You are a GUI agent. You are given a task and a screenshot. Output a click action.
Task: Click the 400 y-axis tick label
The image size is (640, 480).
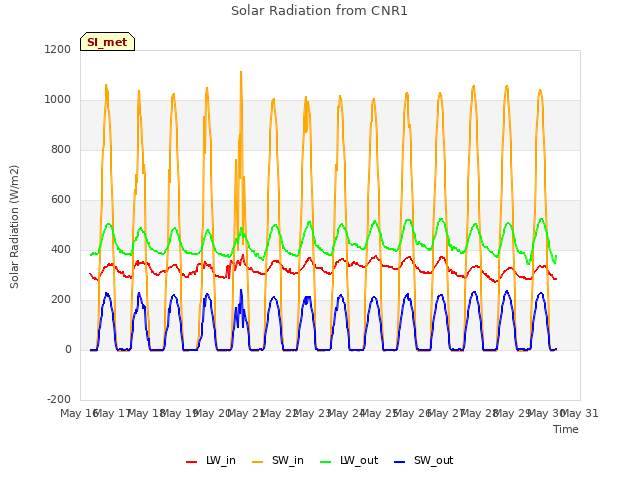click(x=61, y=249)
